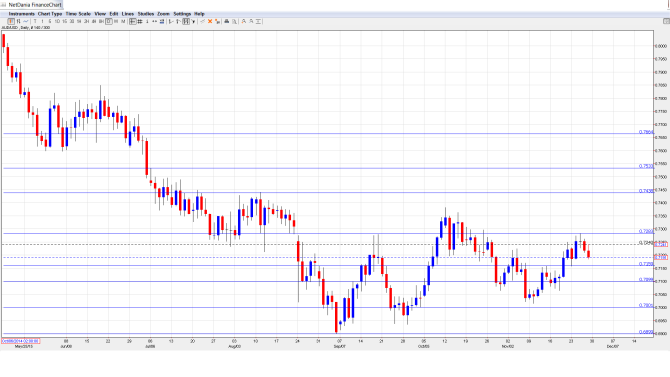Click the pencil draw line icon

pyautogui.click(x=203, y=21)
